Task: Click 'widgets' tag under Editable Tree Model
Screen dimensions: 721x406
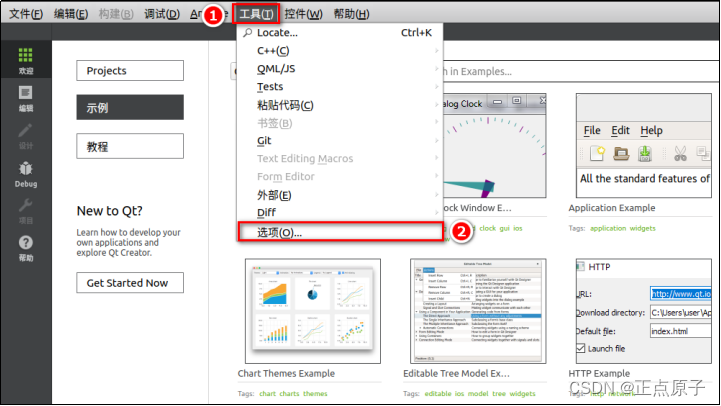Action: [x=522, y=394]
